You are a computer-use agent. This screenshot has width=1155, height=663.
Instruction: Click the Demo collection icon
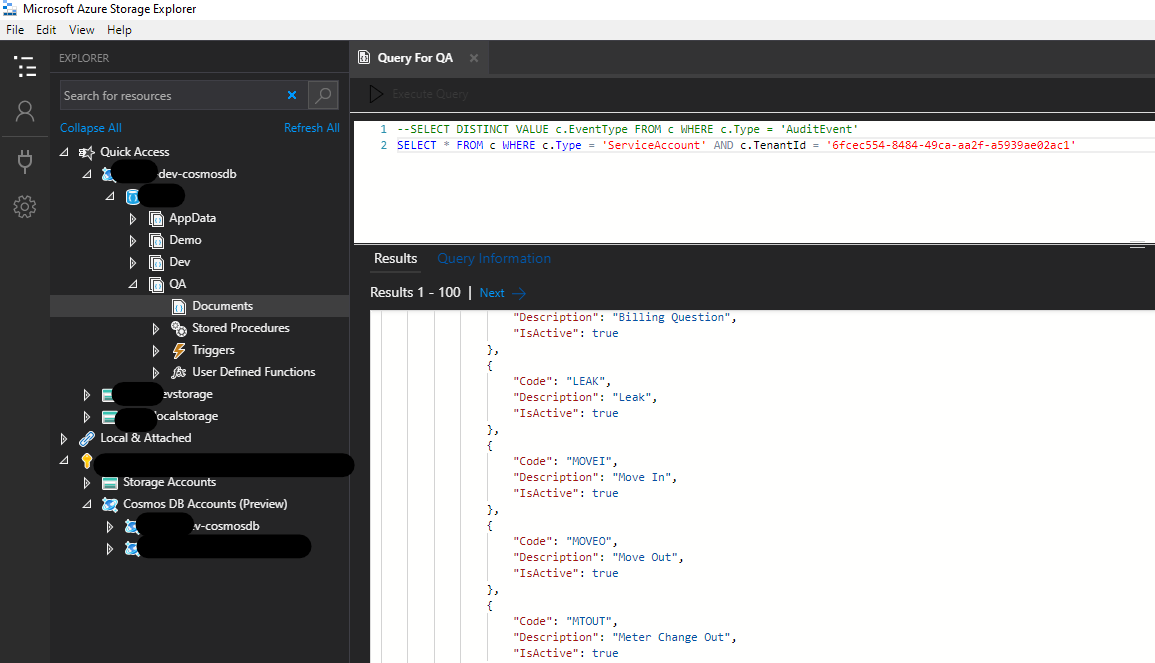coord(156,240)
